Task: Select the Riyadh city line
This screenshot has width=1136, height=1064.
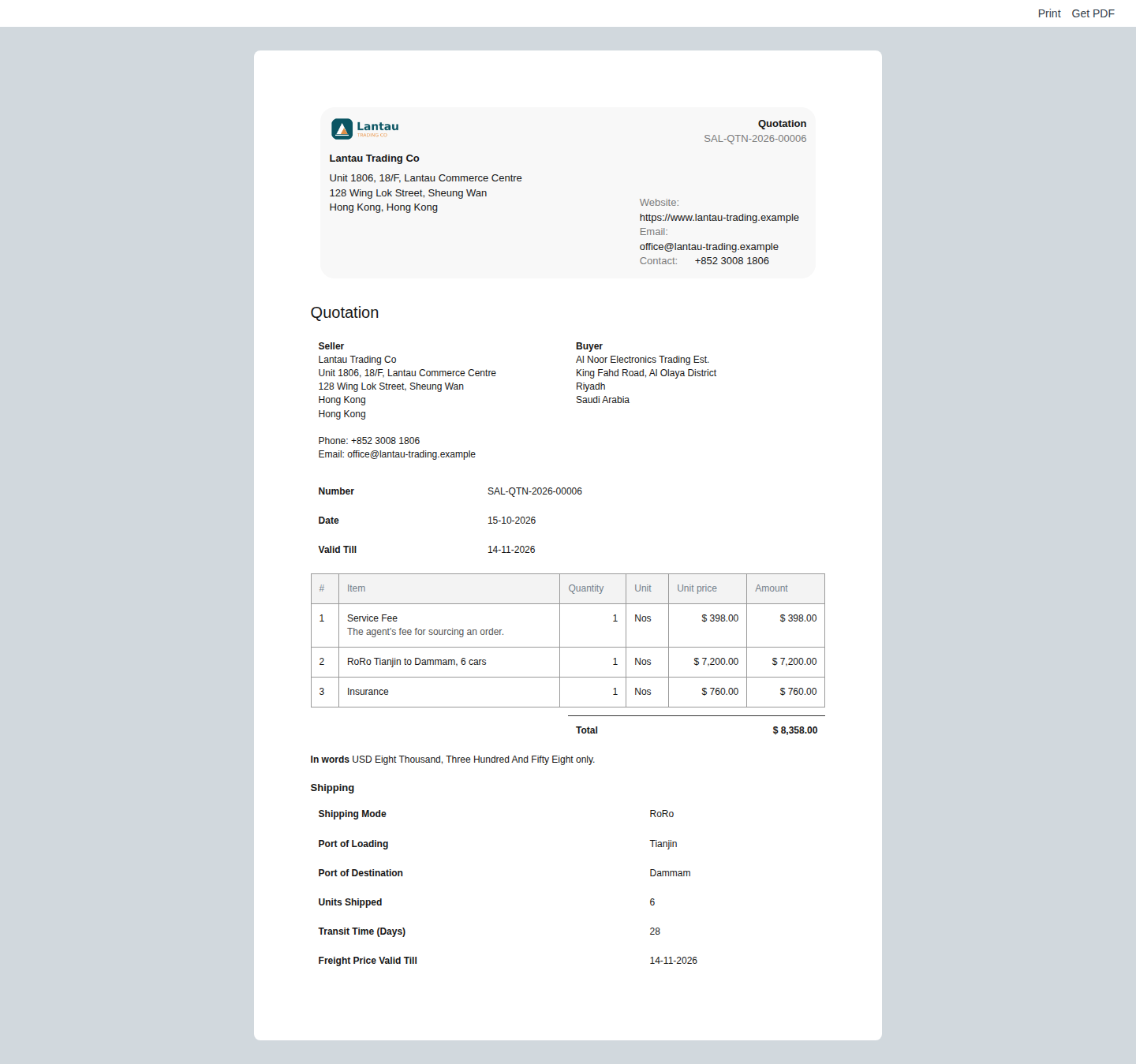Action: tap(590, 386)
